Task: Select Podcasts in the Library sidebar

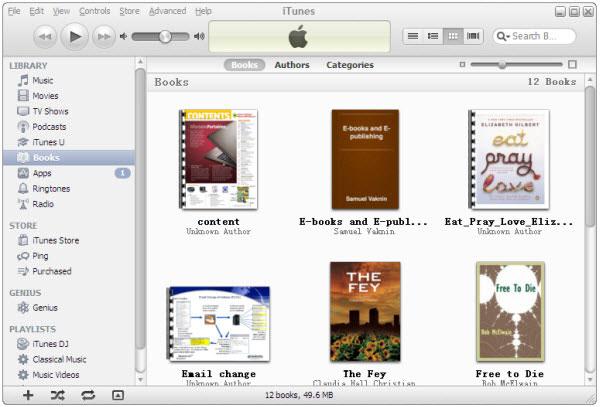Action: tap(49, 127)
